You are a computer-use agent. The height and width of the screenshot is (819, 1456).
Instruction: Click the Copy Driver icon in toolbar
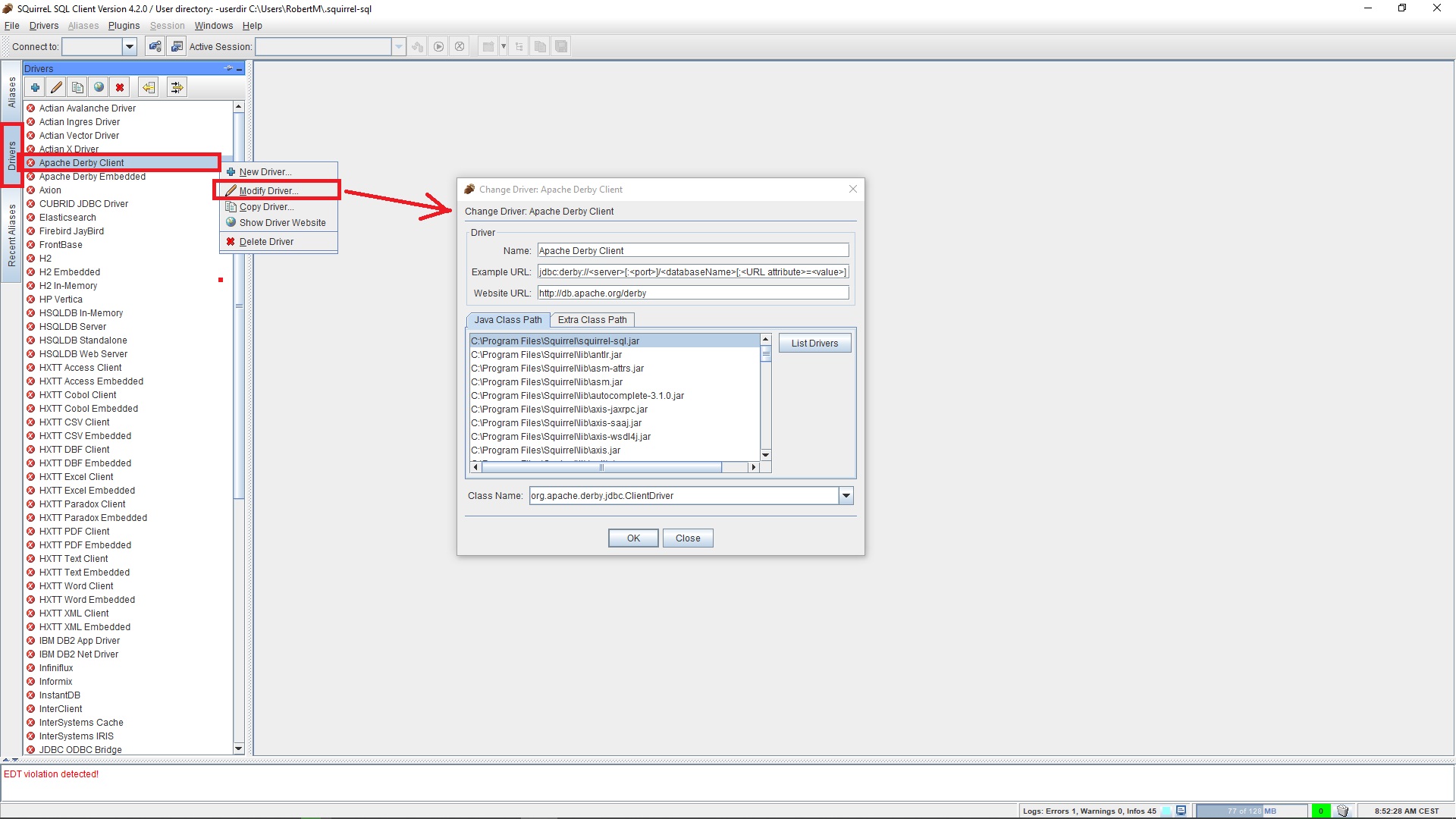click(x=78, y=88)
